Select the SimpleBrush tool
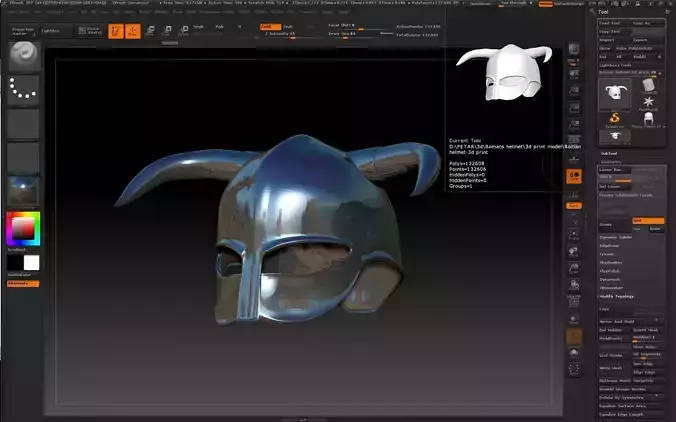 coord(615,119)
